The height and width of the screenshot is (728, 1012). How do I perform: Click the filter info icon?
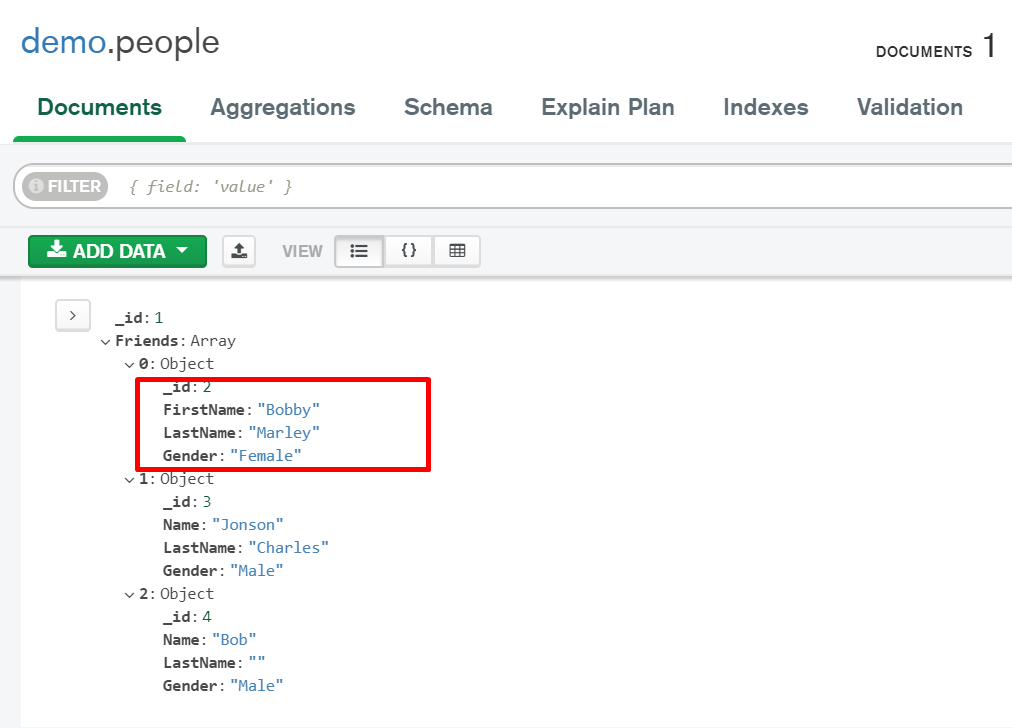click(x=36, y=186)
